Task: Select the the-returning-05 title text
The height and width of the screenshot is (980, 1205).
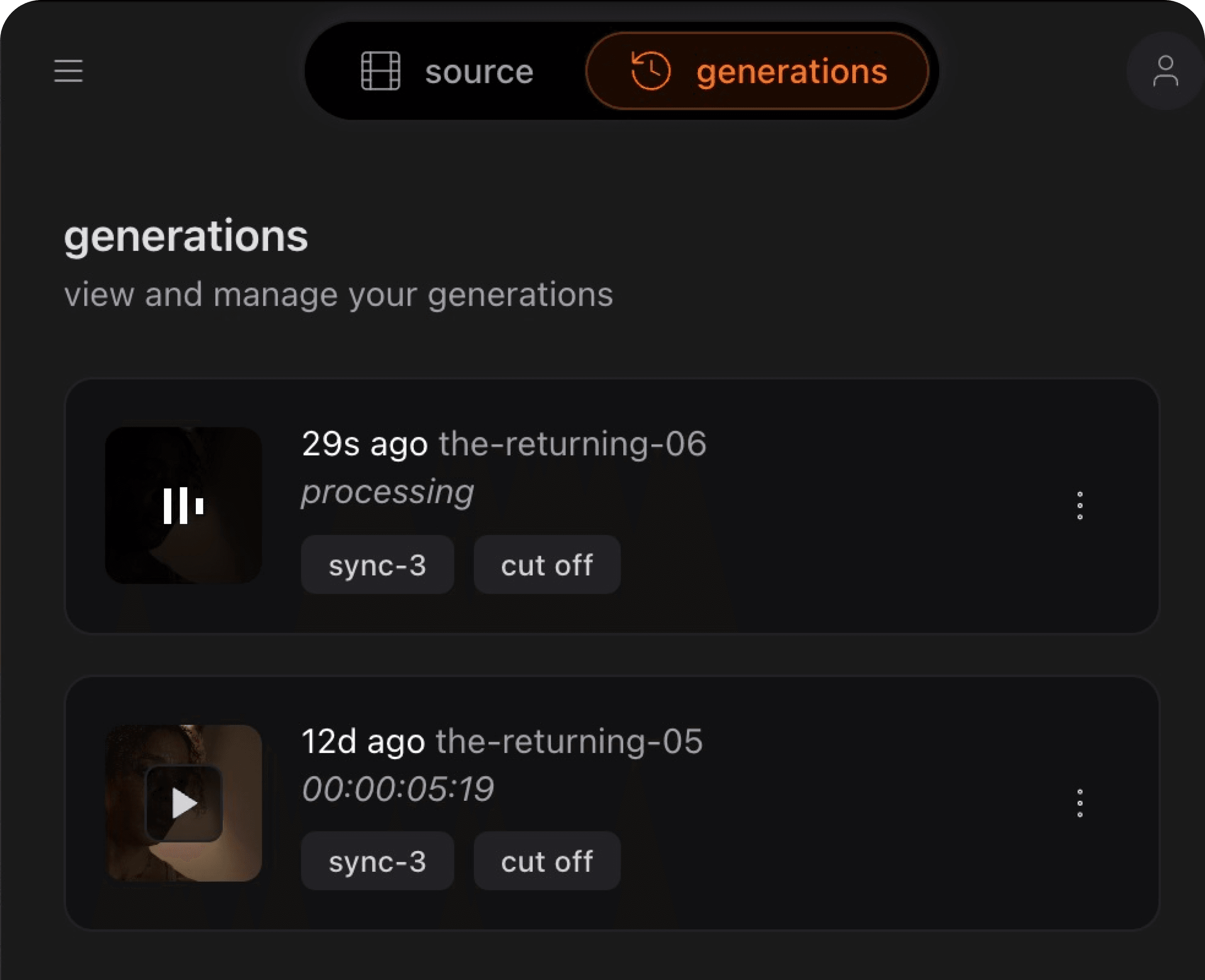Action: click(569, 741)
